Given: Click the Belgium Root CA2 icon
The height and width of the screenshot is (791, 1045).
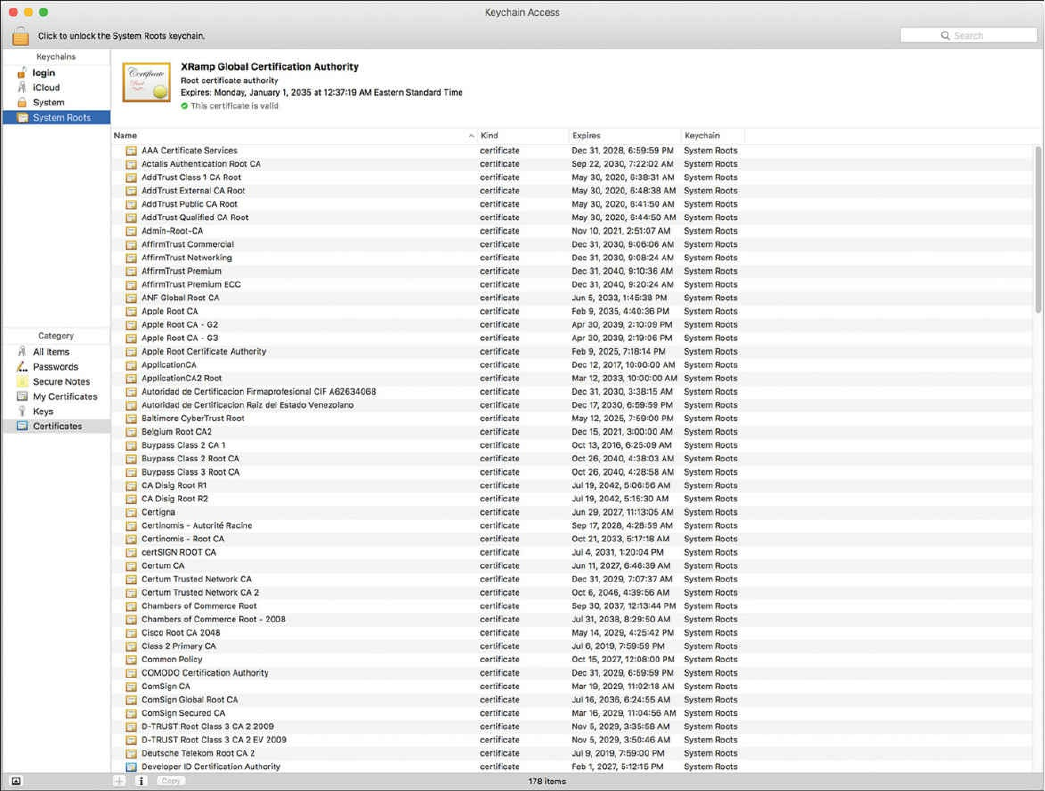Looking at the screenshot, I should [x=131, y=432].
